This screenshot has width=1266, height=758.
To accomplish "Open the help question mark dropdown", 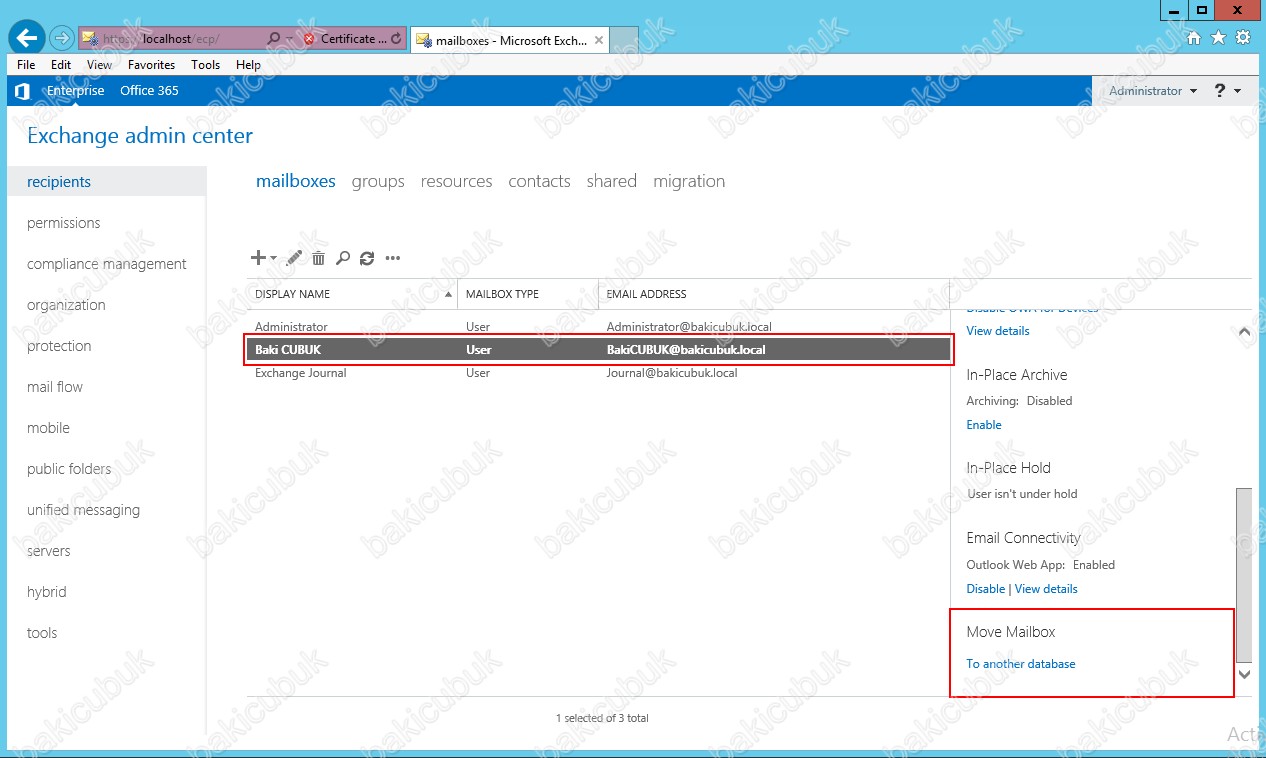I will [1227, 90].
